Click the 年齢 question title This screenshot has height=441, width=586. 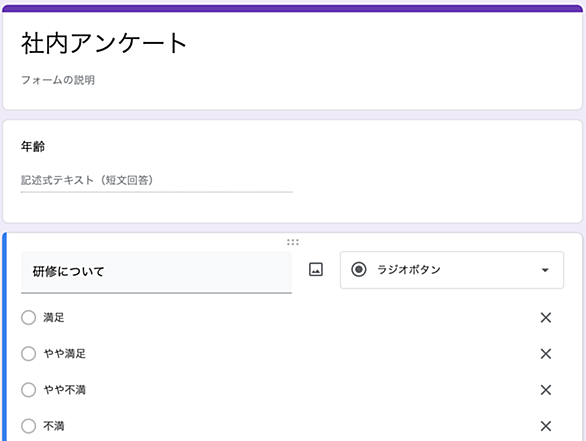coord(33,147)
